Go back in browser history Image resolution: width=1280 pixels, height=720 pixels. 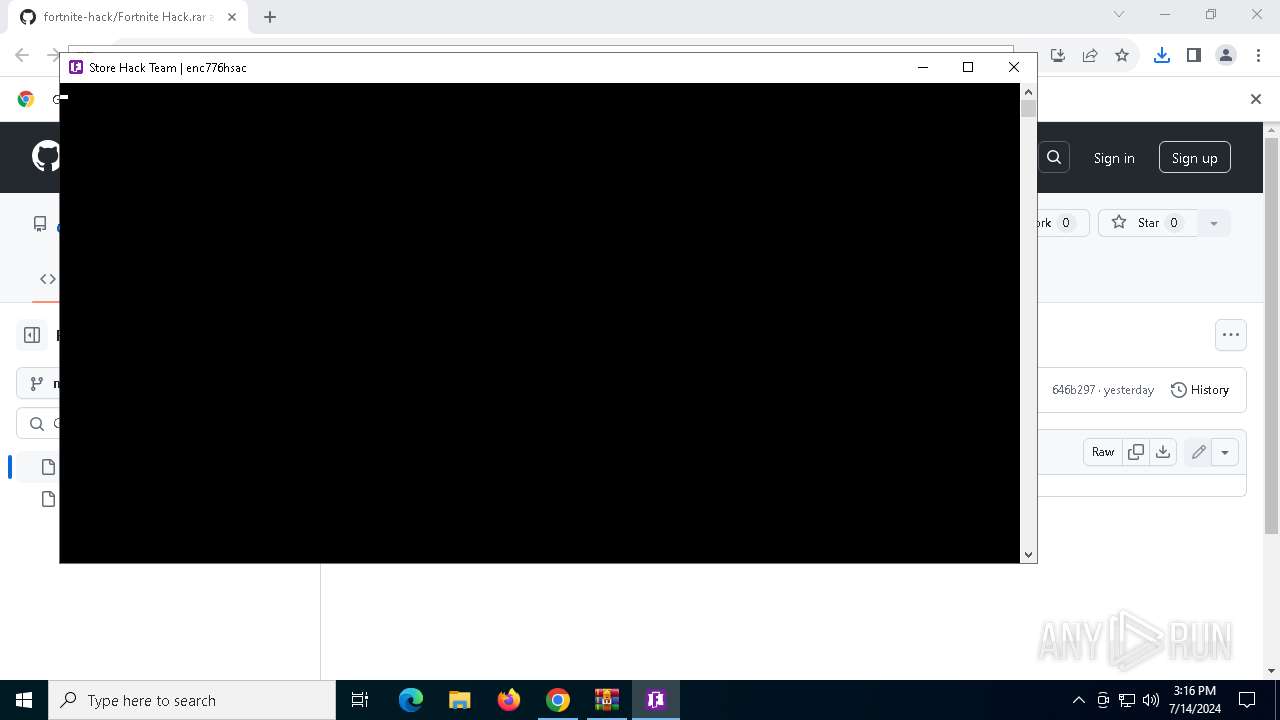click(x=22, y=55)
